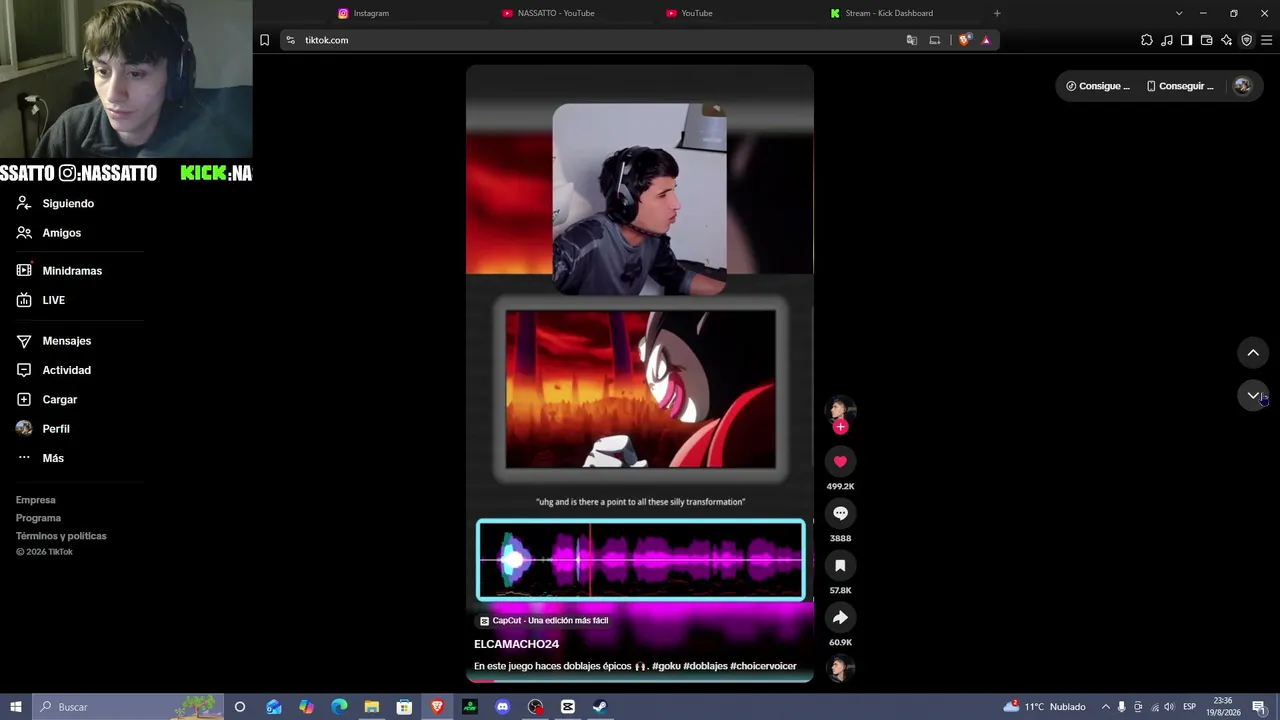1280x720 pixels.
Task: Open the Brave Shields lion icon
Action: (x=964, y=40)
